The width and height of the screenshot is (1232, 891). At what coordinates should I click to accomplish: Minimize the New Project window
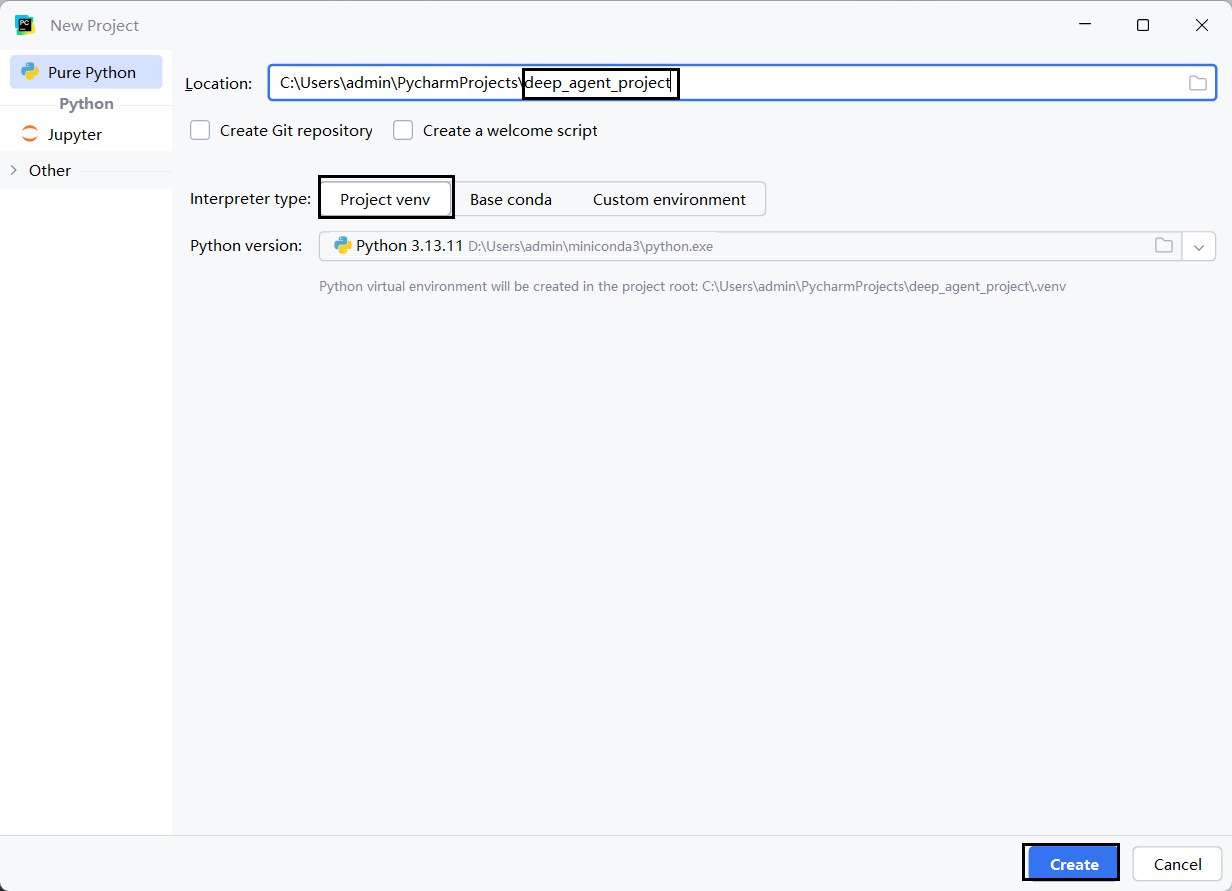(x=1084, y=25)
